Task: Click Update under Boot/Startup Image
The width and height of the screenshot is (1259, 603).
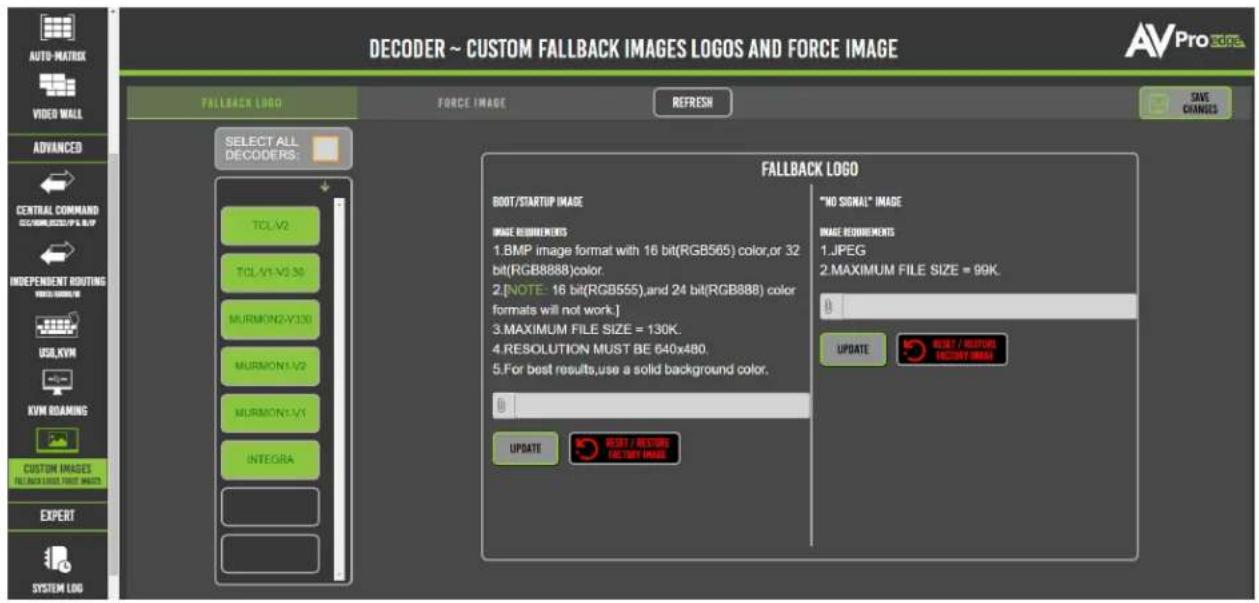Action: (x=525, y=449)
